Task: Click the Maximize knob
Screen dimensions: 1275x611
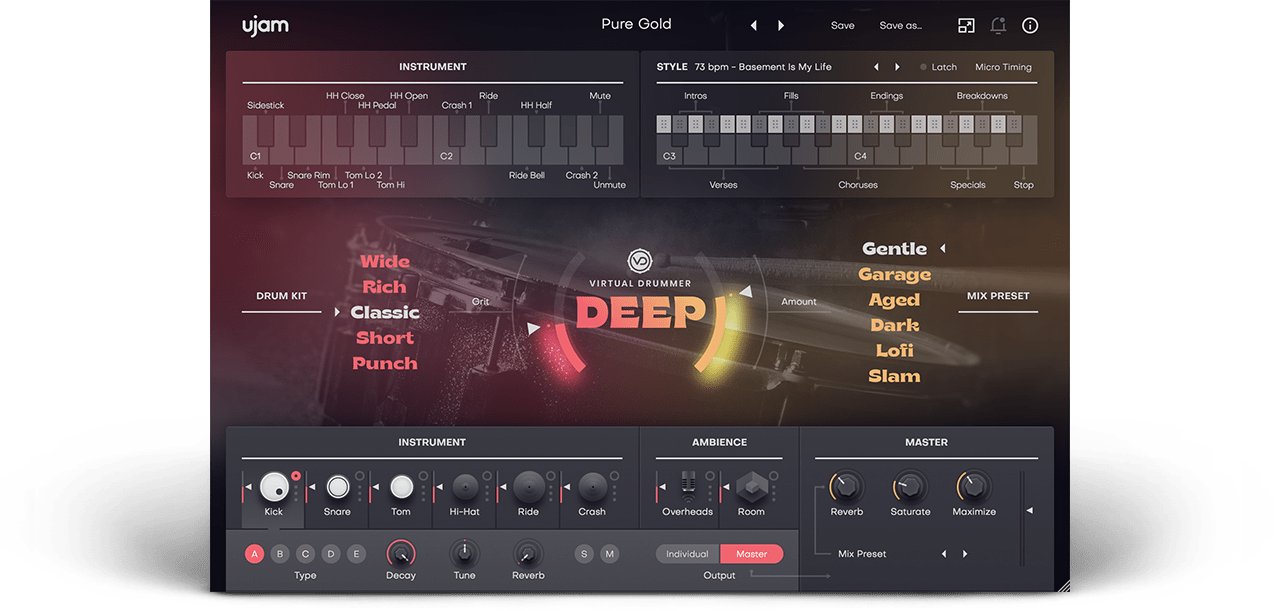Action: pyautogui.click(x=974, y=488)
